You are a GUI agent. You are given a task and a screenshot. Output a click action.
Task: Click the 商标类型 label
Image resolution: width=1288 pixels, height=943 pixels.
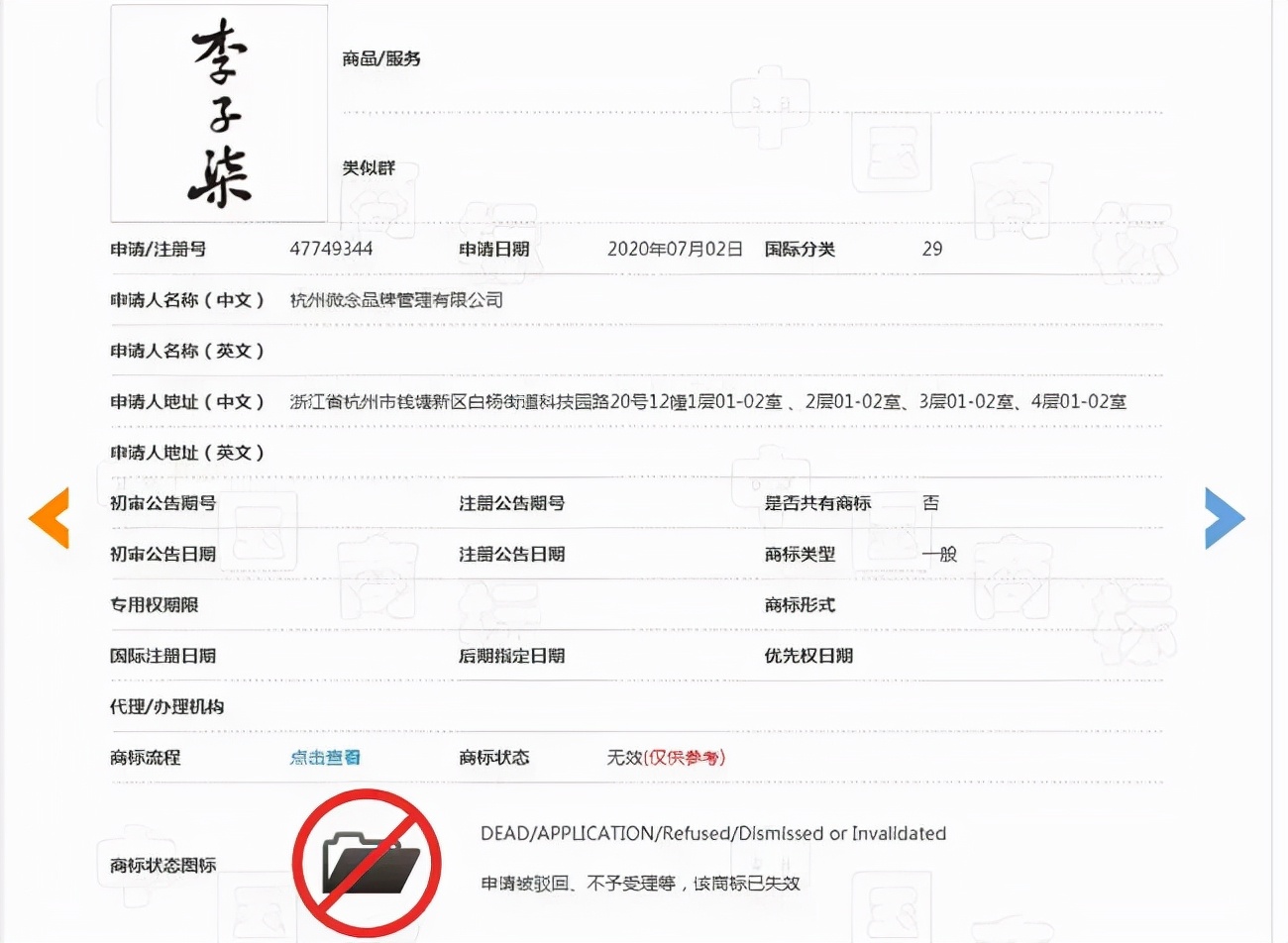tap(800, 554)
